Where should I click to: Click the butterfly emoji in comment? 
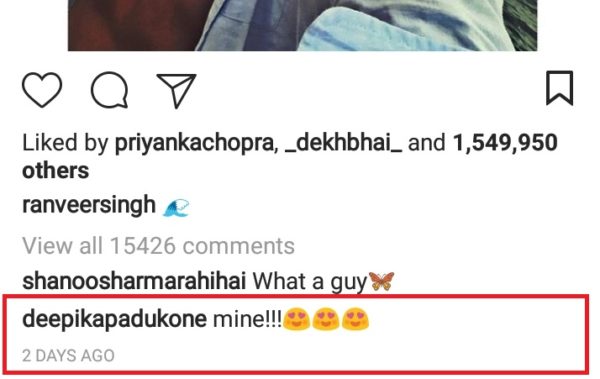[x=381, y=281]
